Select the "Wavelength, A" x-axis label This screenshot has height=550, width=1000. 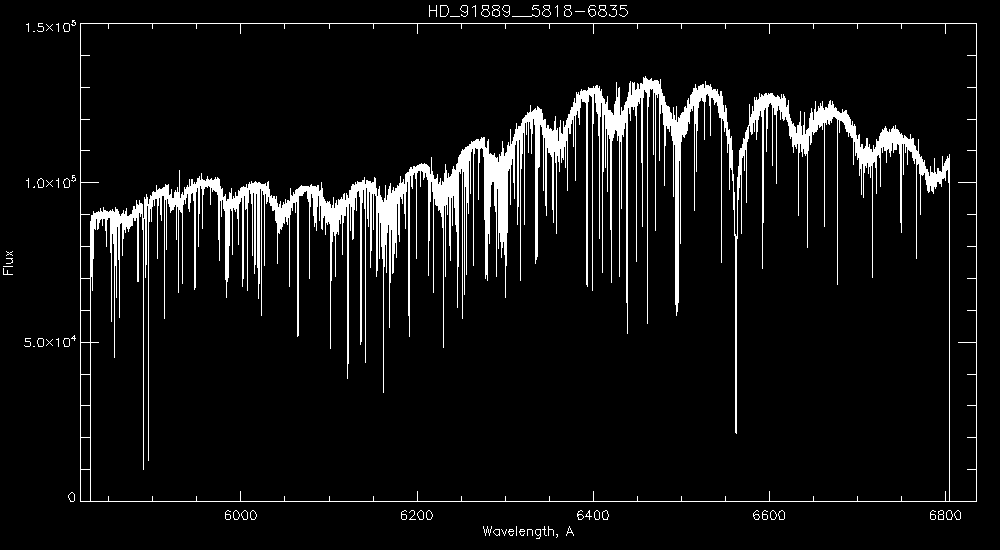(x=528, y=531)
